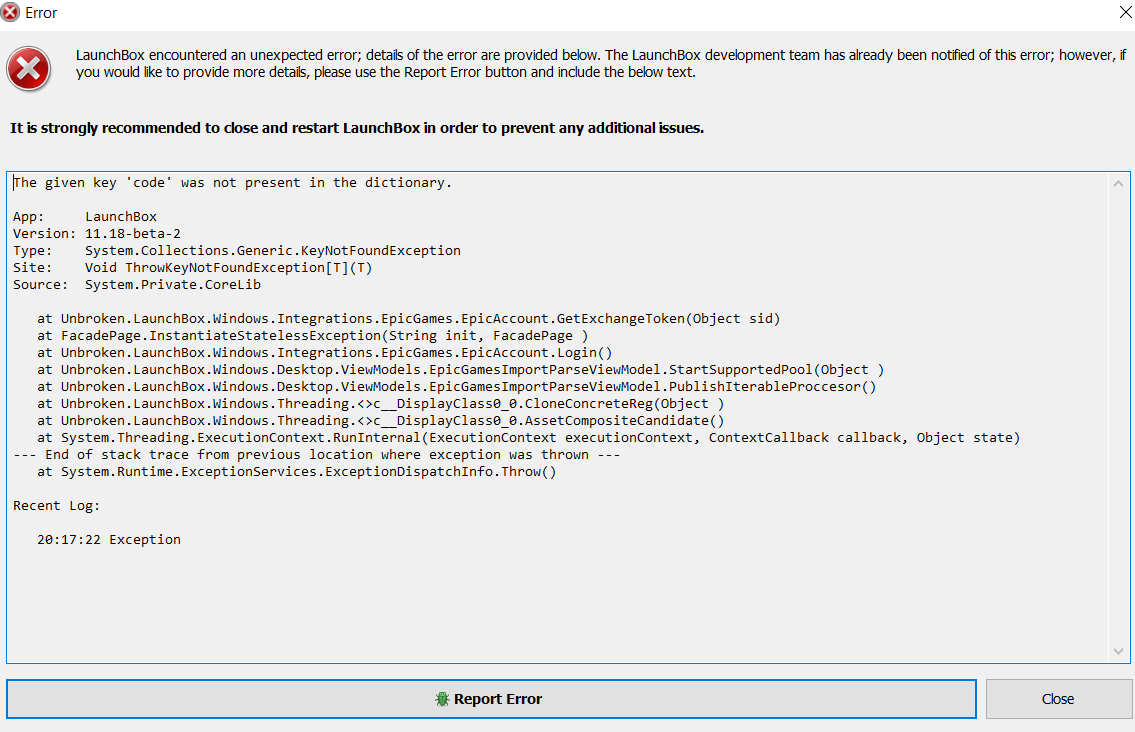Click the 'given key code was not present' line
Screen dimensions: 1135x732
(x=232, y=182)
